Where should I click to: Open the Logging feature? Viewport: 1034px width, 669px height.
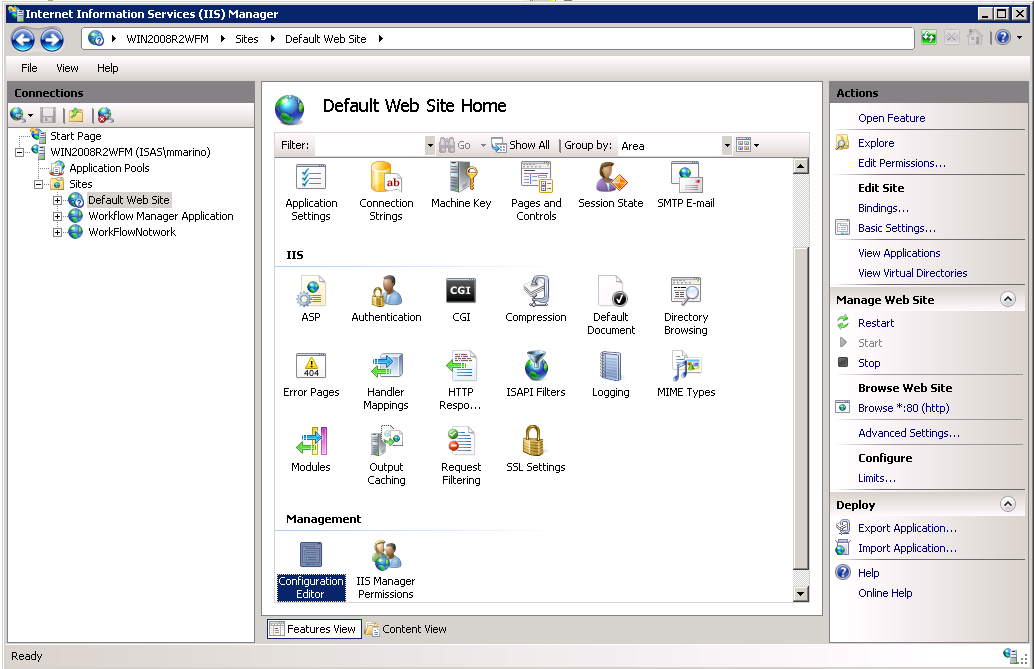(611, 375)
